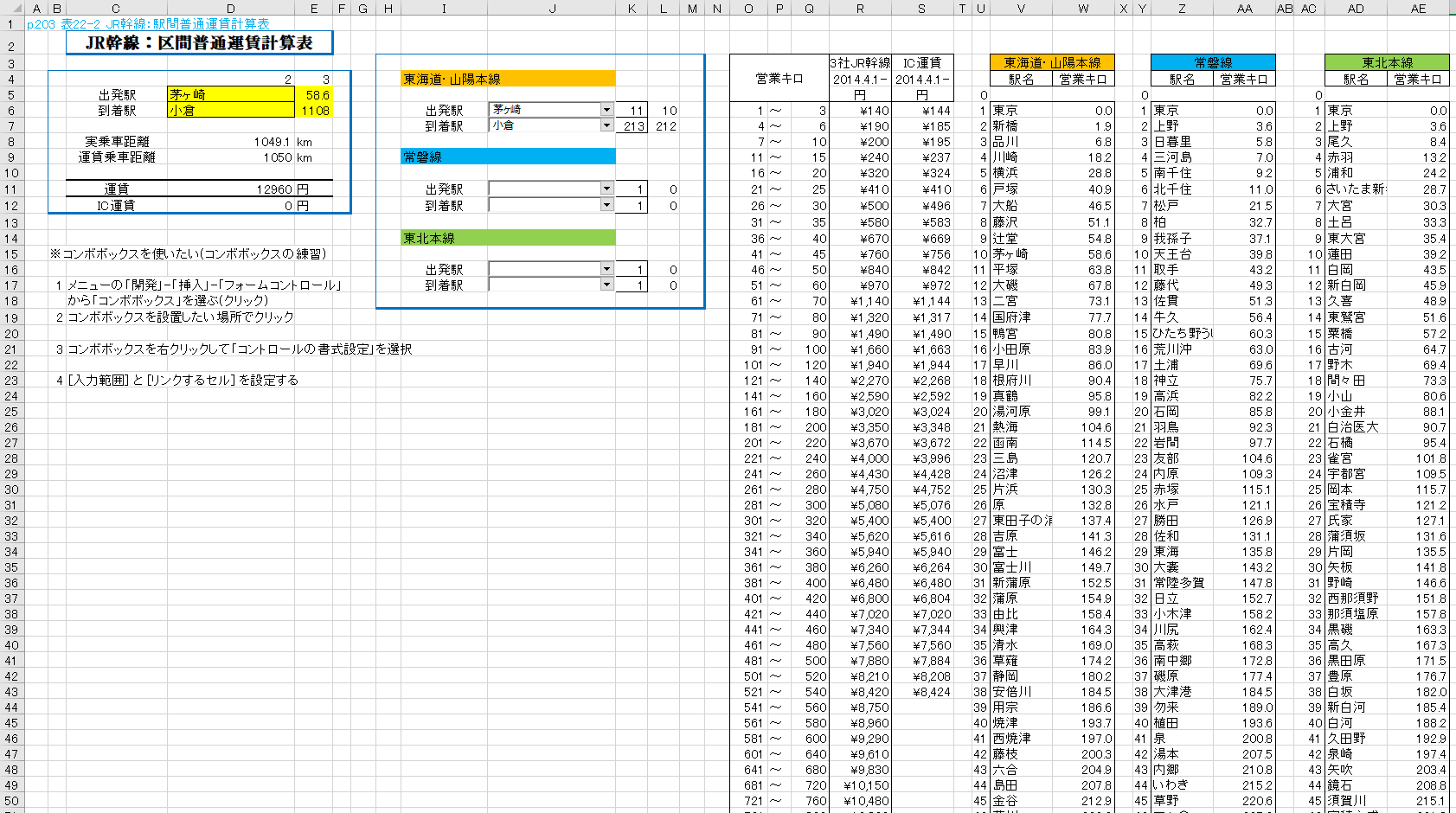Click the station cell 須賀川
Screen dimensions: 1456x813
point(1356,801)
